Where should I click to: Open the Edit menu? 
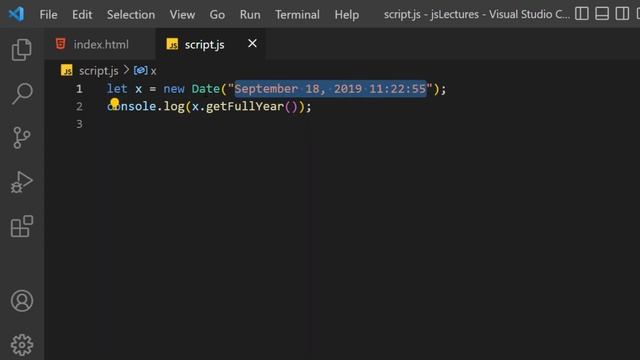pyautogui.click(x=82, y=15)
